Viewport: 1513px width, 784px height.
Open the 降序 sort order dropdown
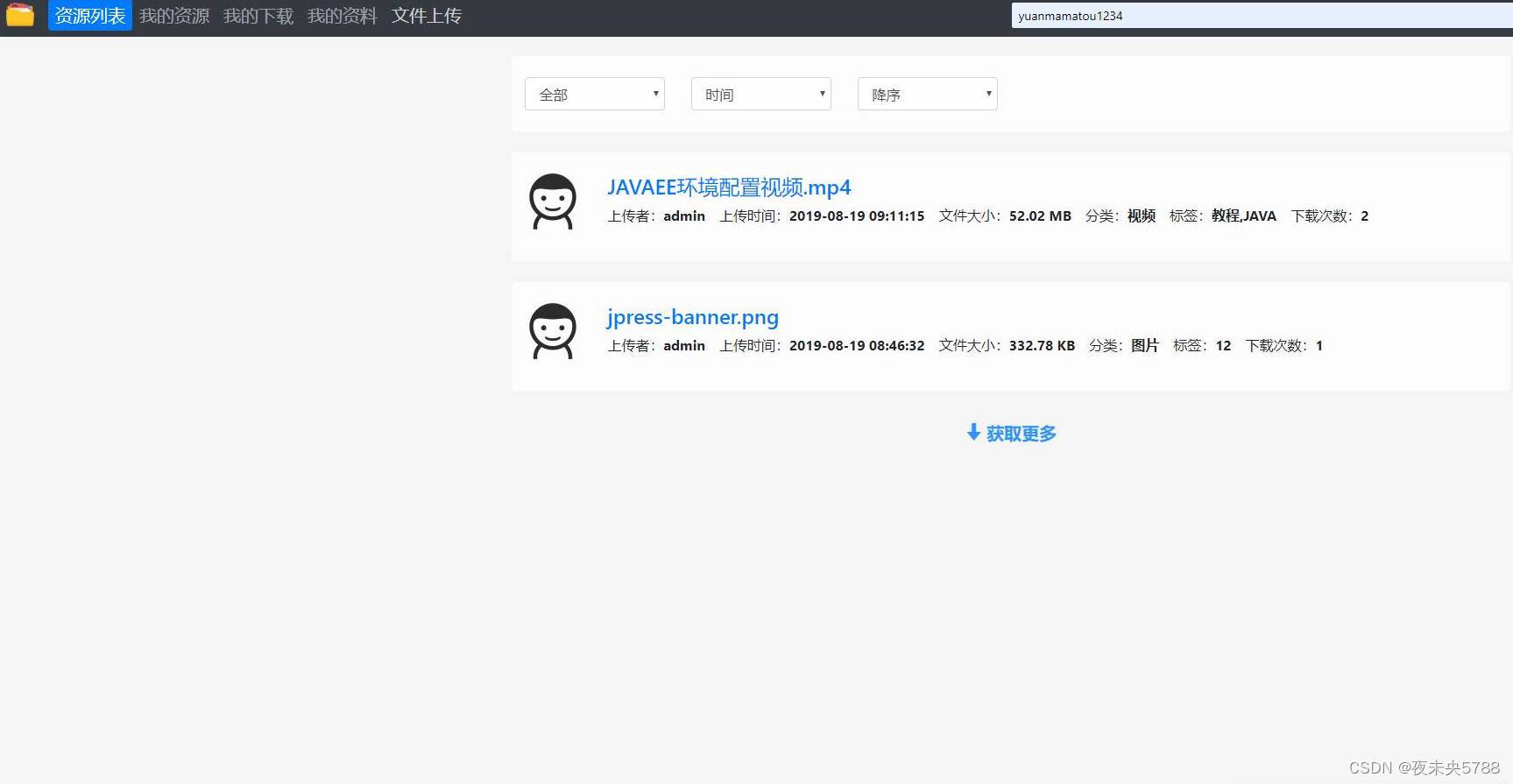coord(928,94)
